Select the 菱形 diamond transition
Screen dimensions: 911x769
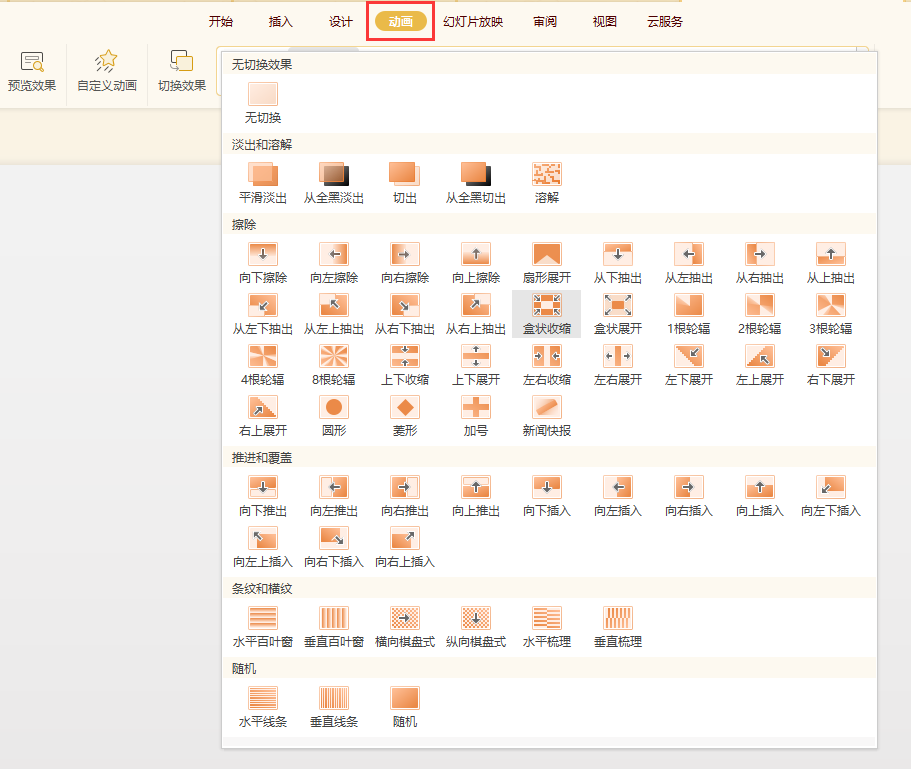click(x=405, y=407)
